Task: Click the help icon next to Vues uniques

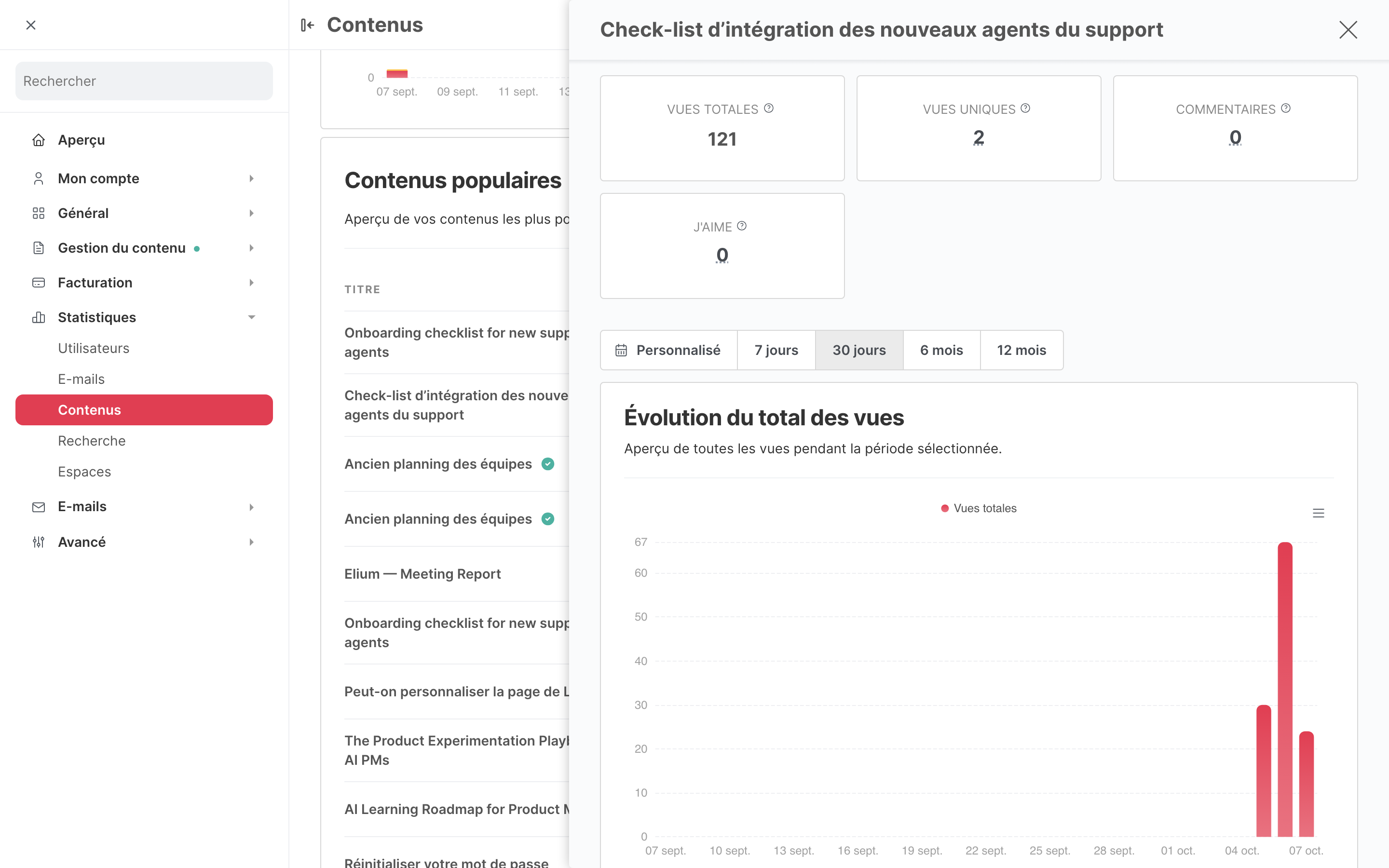Action: tap(1025, 108)
